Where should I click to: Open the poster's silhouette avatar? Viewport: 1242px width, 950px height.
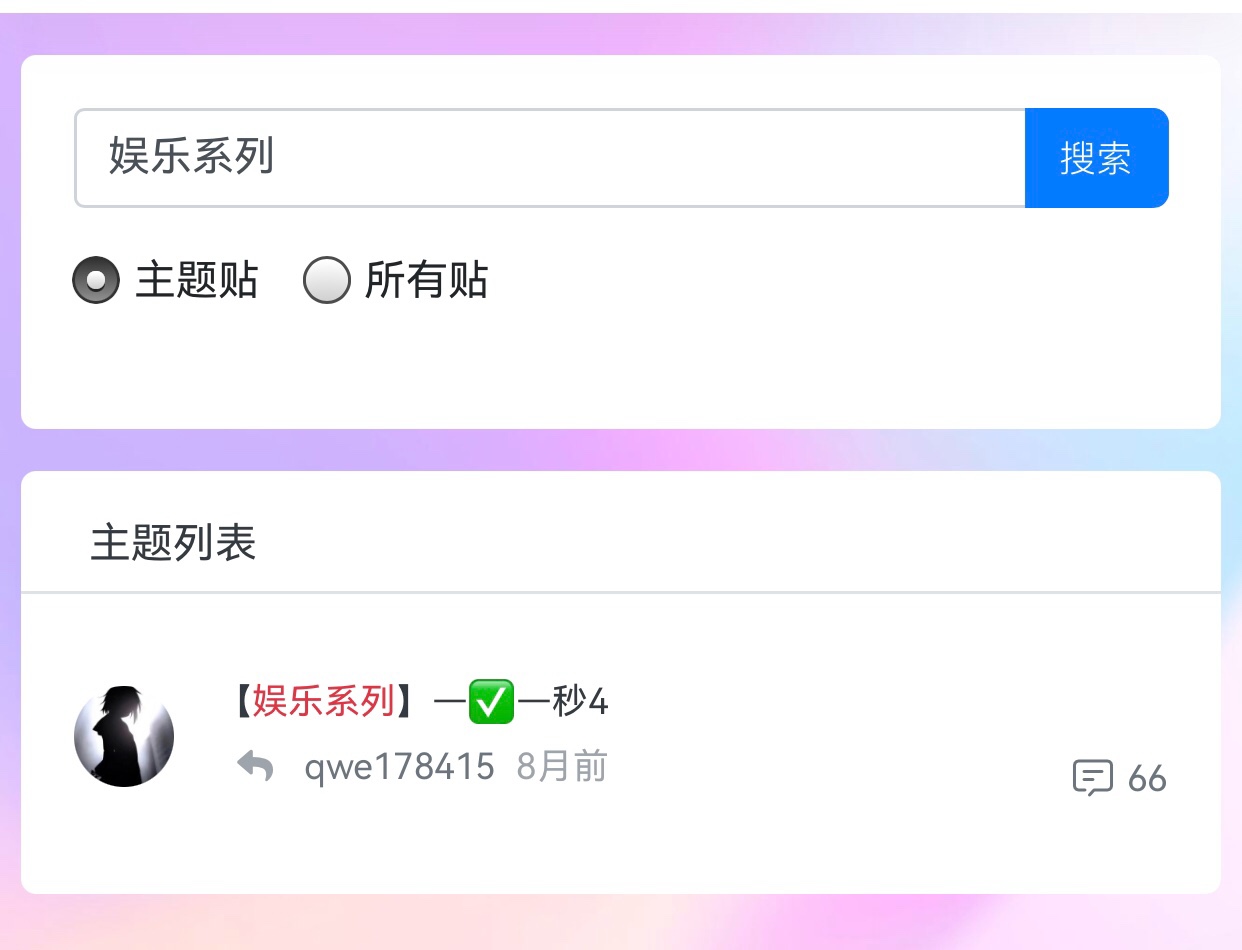pyautogui.click(x=124, y=736)
